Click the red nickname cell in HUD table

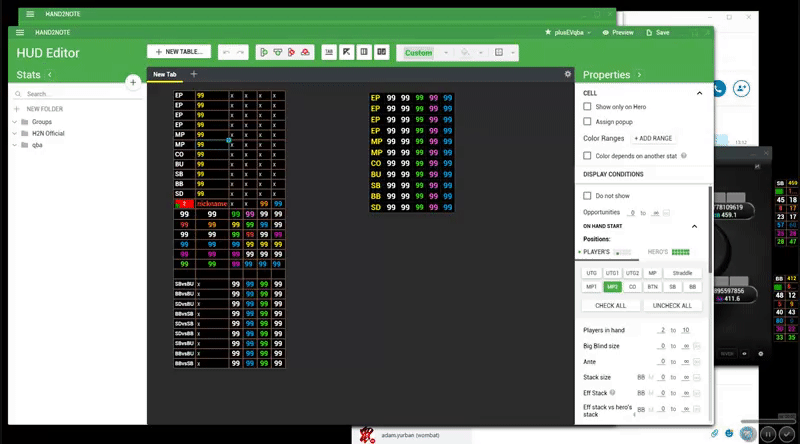(x=212, y=204)
